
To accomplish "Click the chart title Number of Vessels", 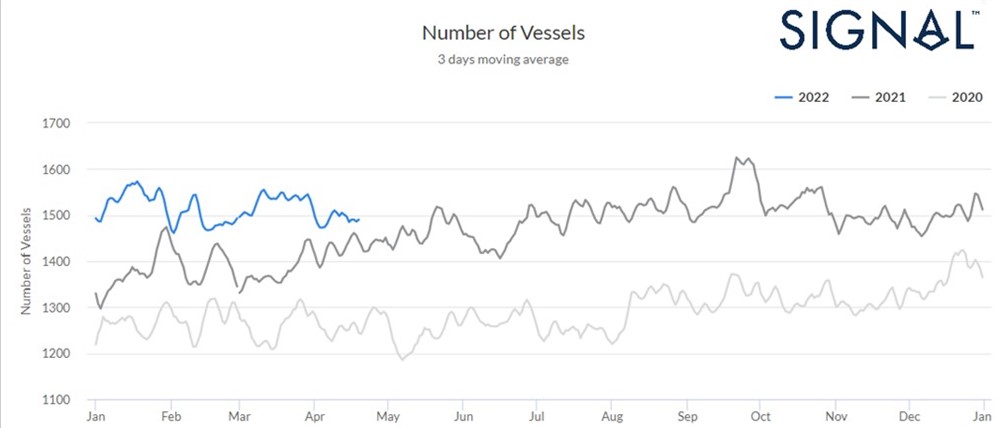I will coord(503,33).
